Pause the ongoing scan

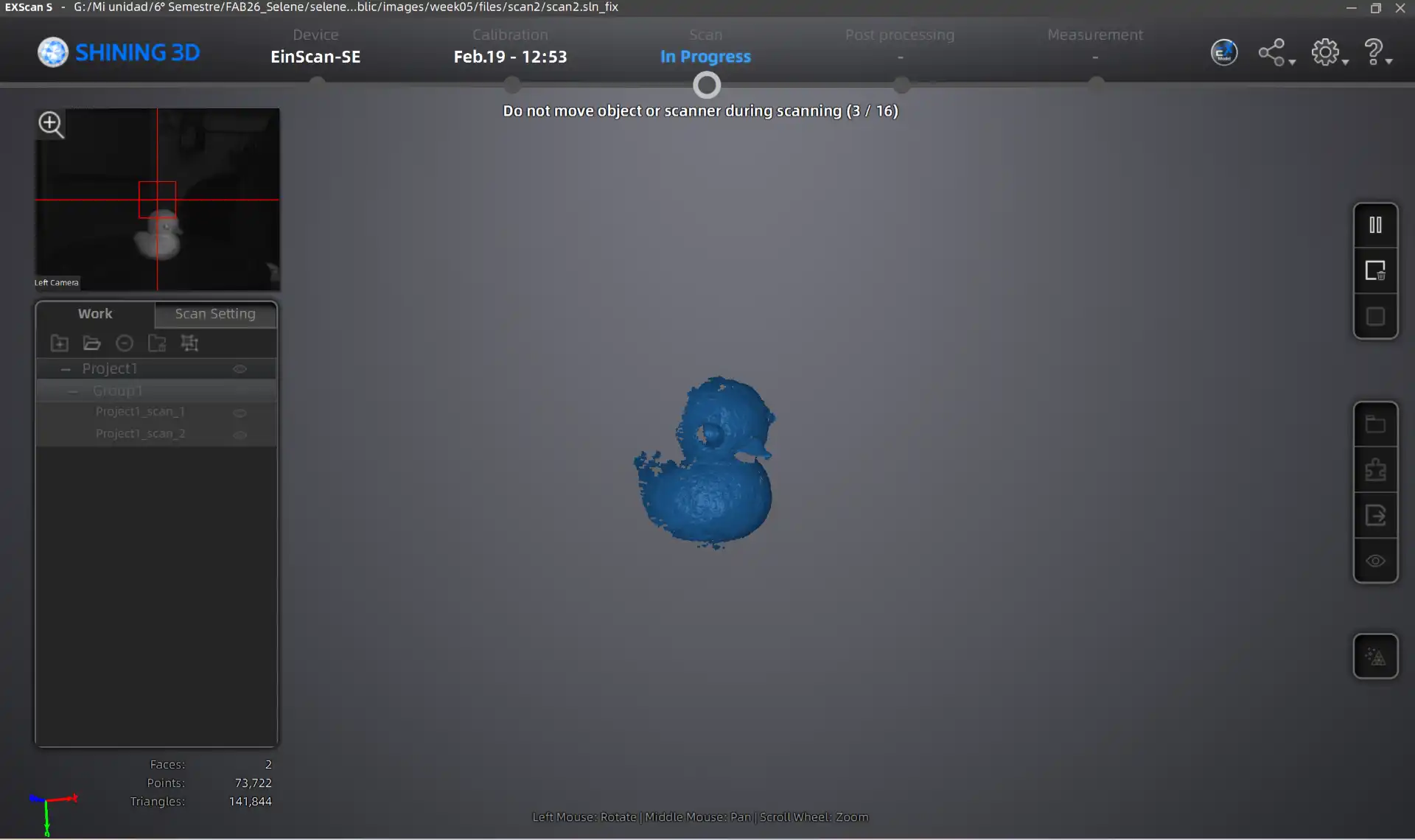click(1375, 225)
